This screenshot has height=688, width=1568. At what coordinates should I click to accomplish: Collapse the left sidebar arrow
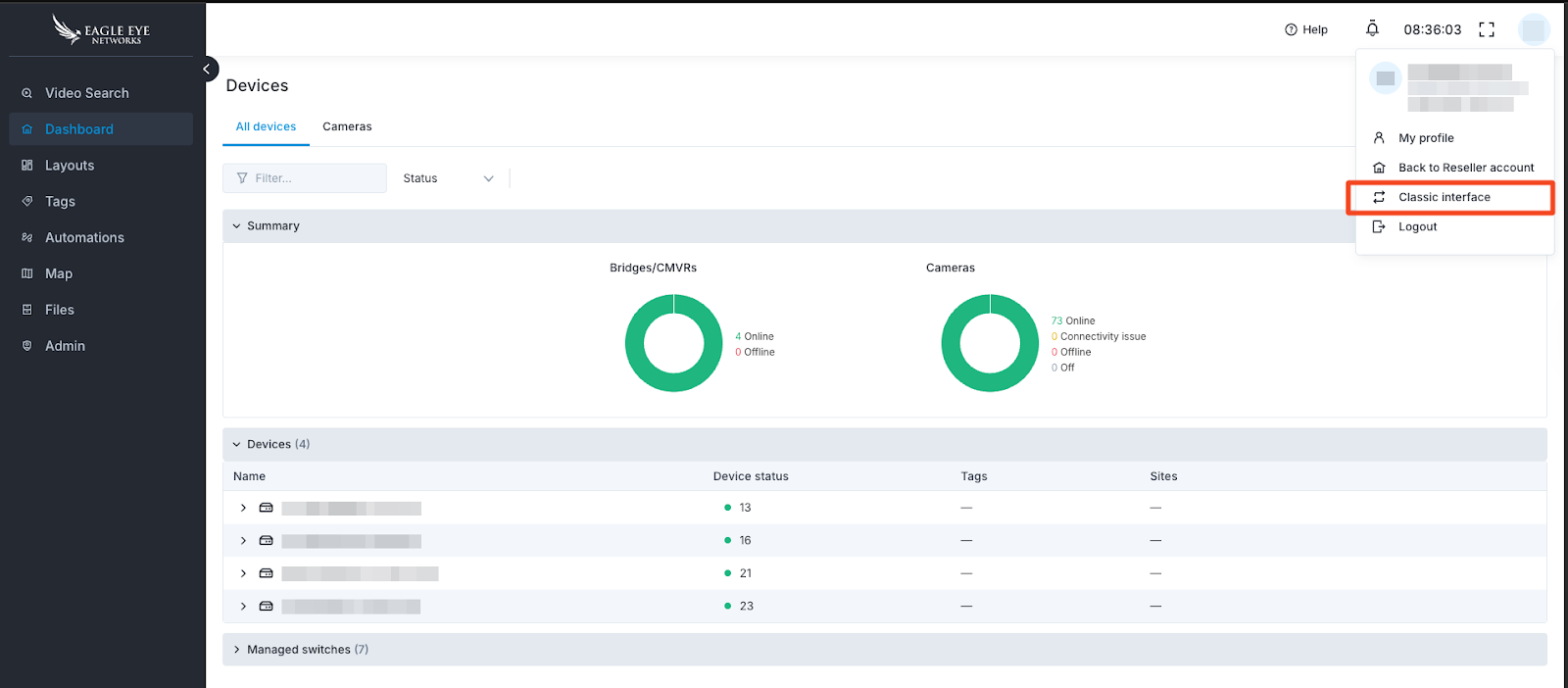pyautogui.click(x=207, y=69)
